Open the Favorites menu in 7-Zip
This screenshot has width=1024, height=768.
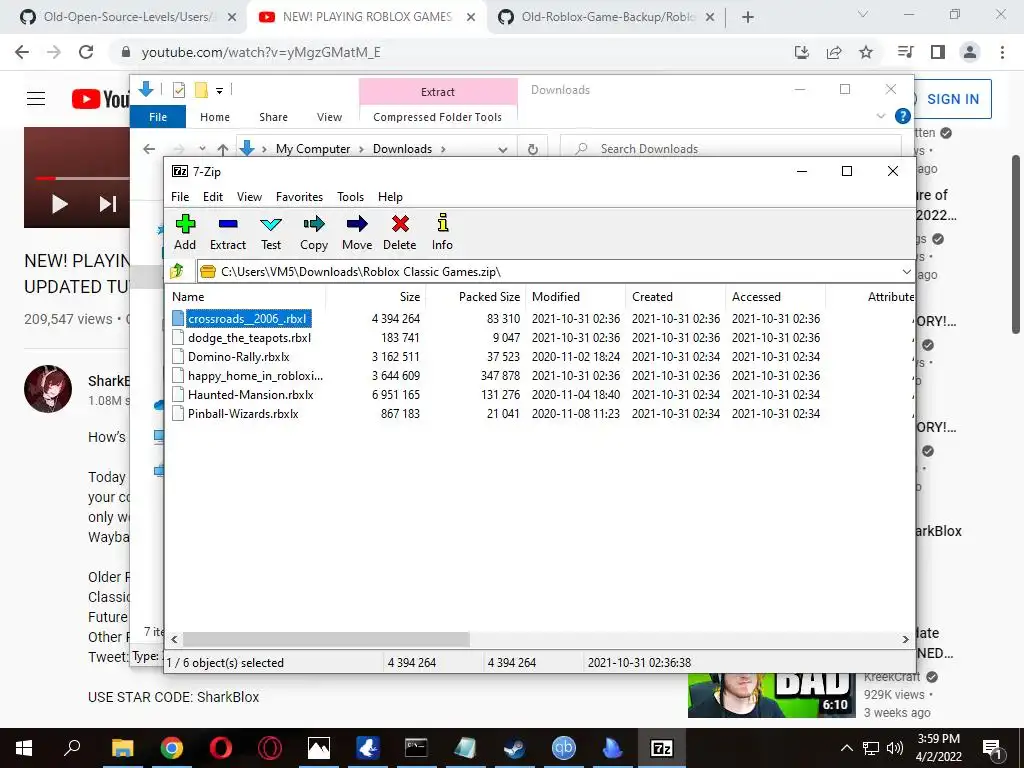299,197
